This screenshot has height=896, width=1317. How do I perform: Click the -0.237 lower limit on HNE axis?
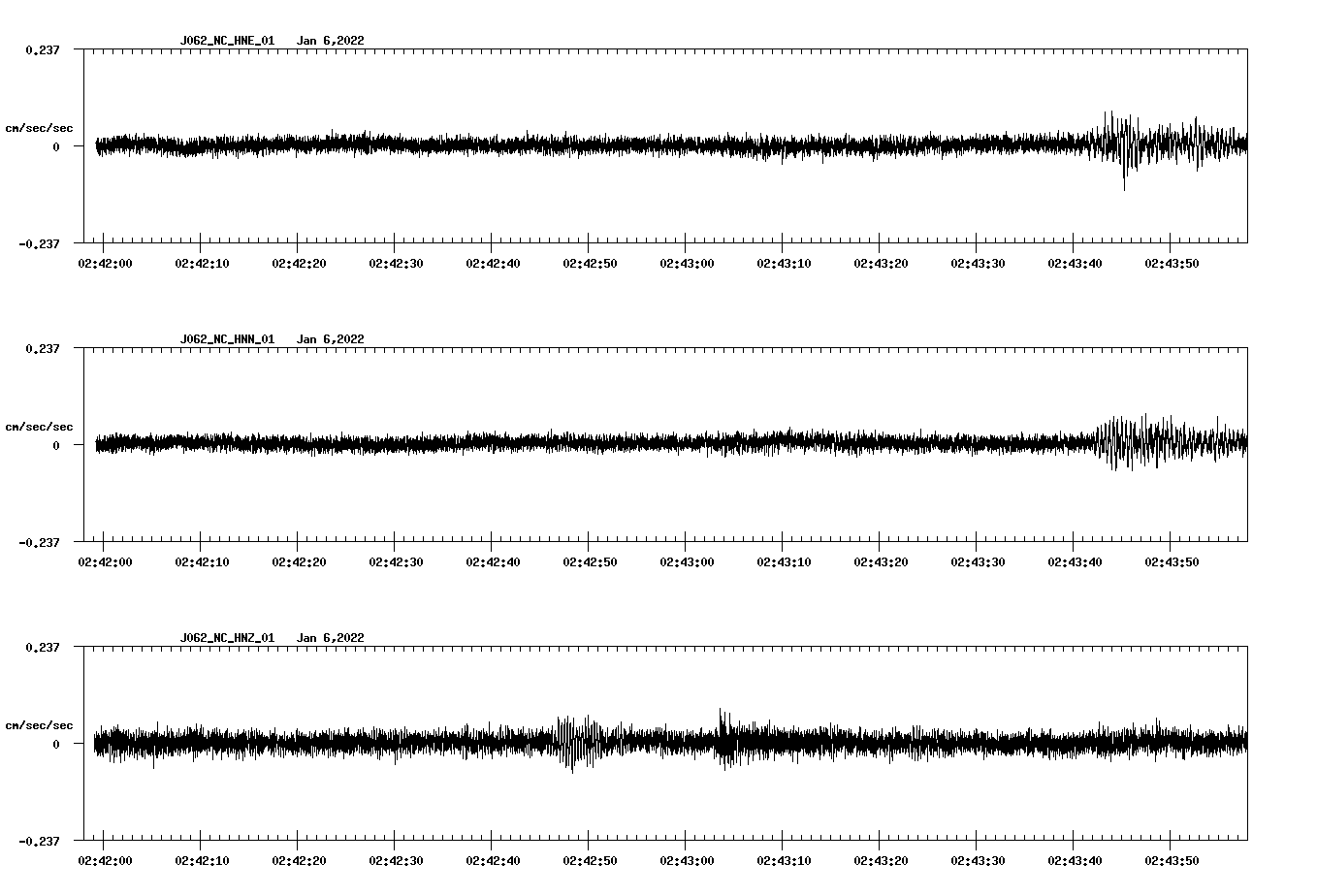coord(39,243)
